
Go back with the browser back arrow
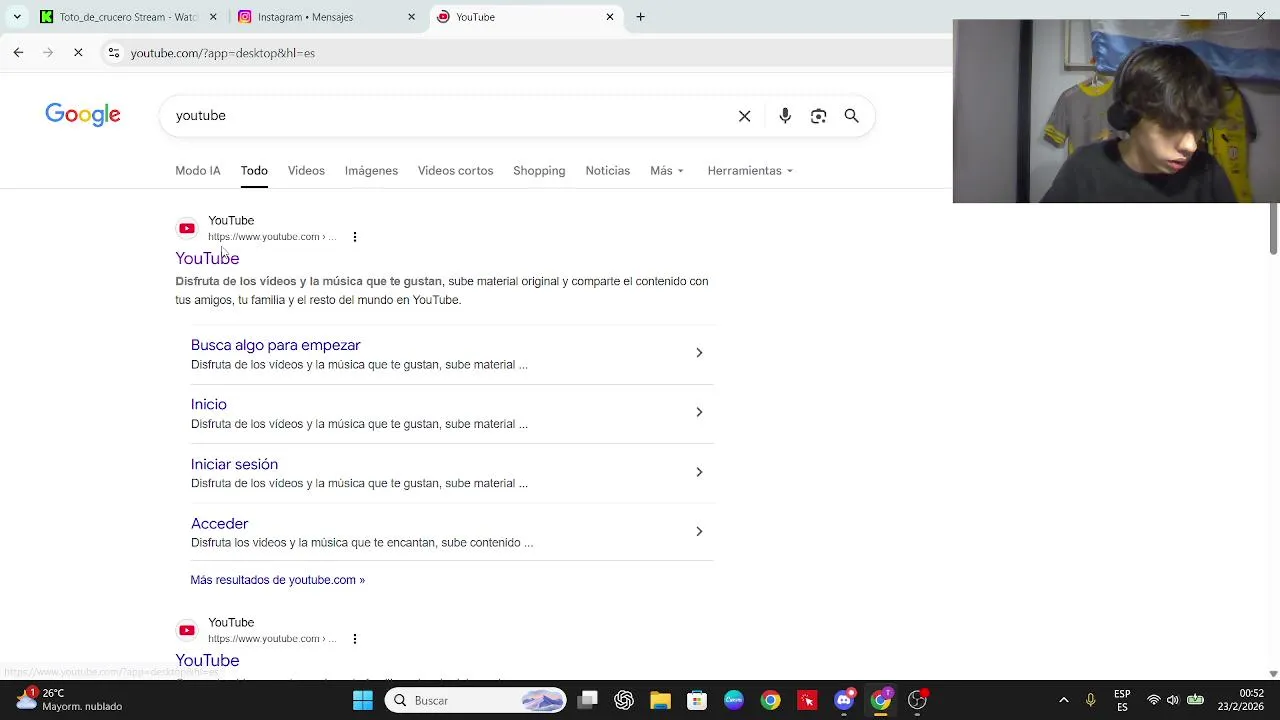pos(18,52)
